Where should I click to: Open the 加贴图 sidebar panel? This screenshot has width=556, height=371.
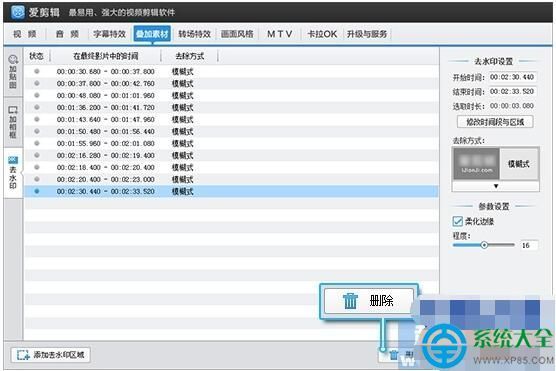pyautogui.click(x=13, y=72)
